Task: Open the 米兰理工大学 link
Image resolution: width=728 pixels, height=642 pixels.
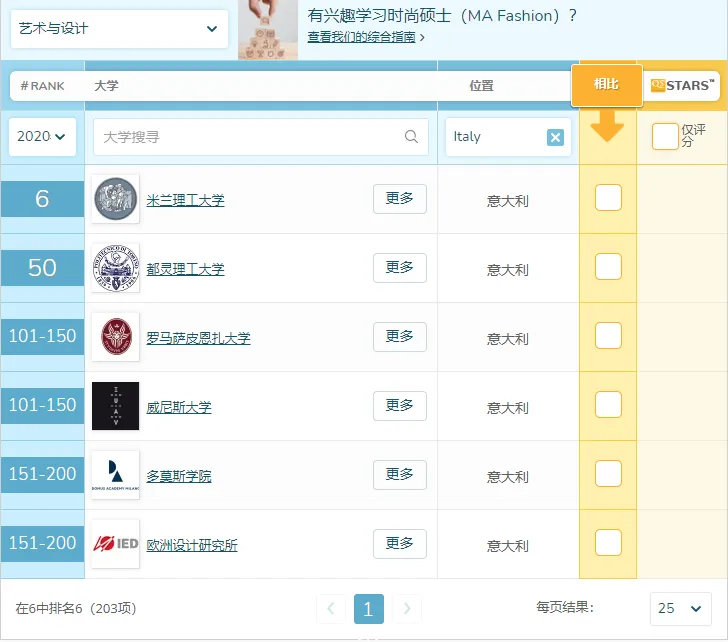Action: point(185,201)
